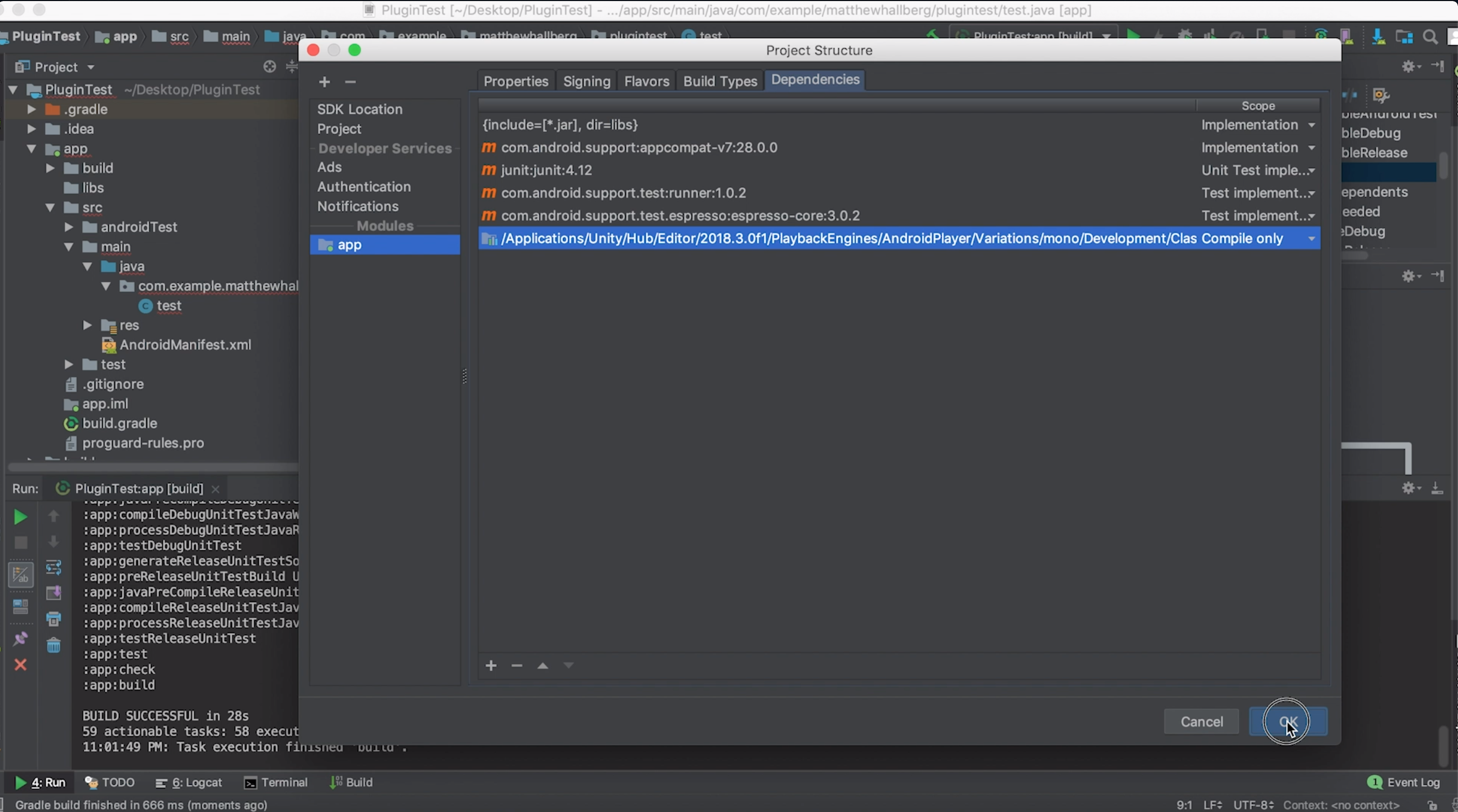The width and height of the screenshot is (1458, 812).
Task: Switch to the Build Types tab
Action: 720,81
